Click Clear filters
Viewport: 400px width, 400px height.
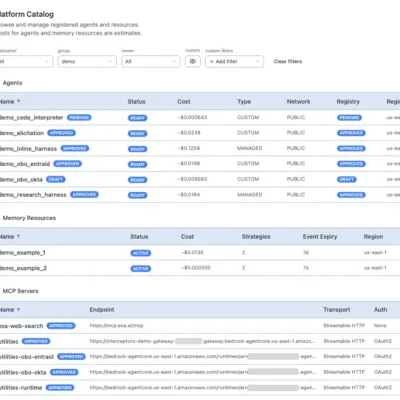tap(288, 61)
